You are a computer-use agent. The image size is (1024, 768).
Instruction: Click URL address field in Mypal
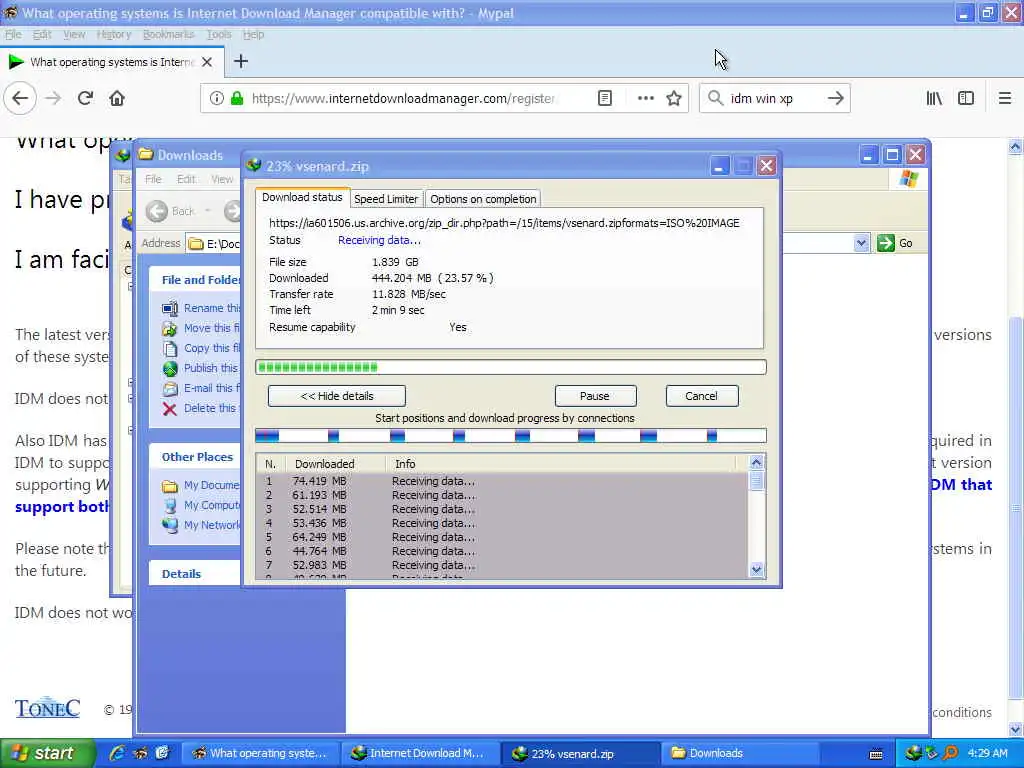pos(403,99)
